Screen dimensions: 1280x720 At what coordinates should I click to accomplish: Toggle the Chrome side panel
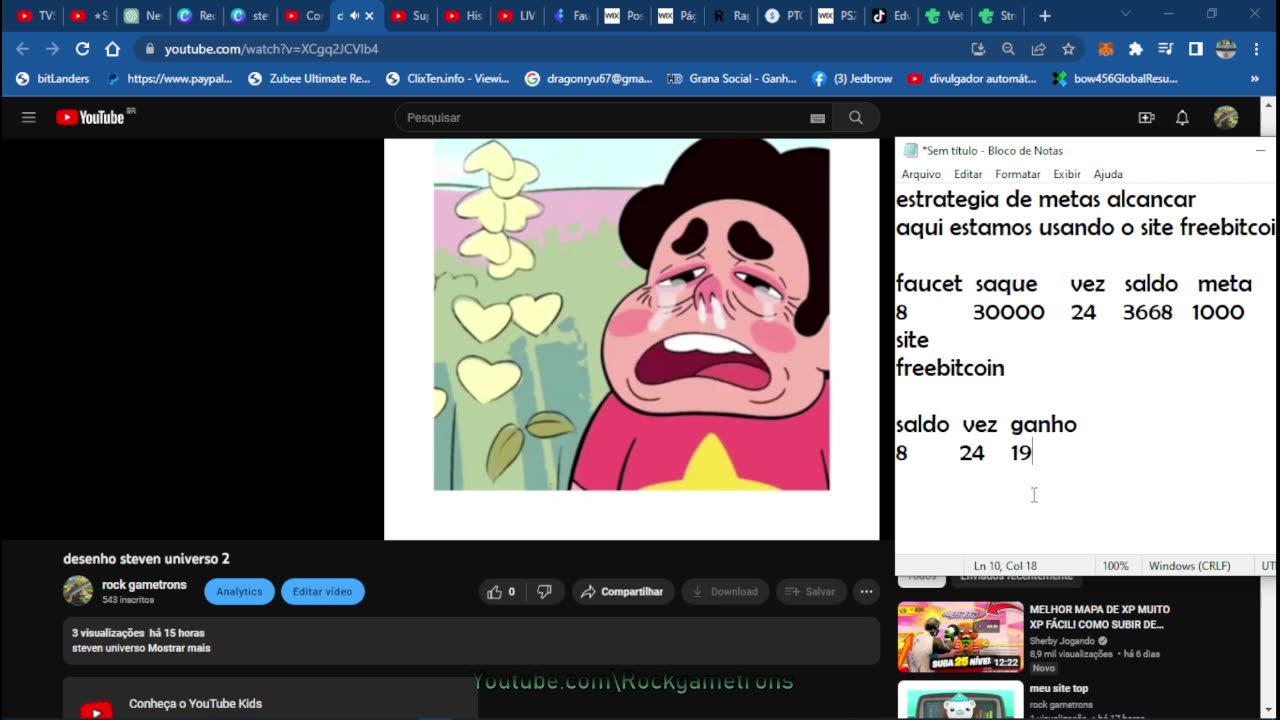click(x=1195, y=49)
